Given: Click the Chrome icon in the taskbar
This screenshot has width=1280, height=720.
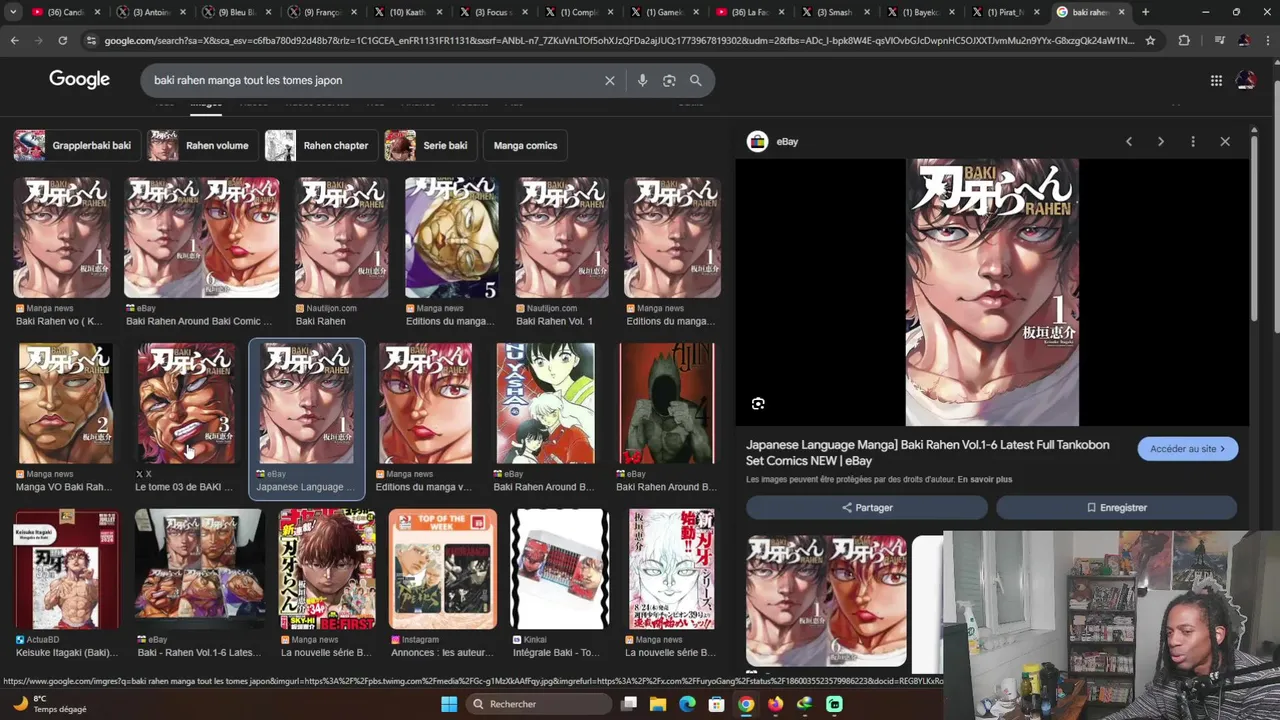Looking at the screenshot, I should click(x=746, y=704).
